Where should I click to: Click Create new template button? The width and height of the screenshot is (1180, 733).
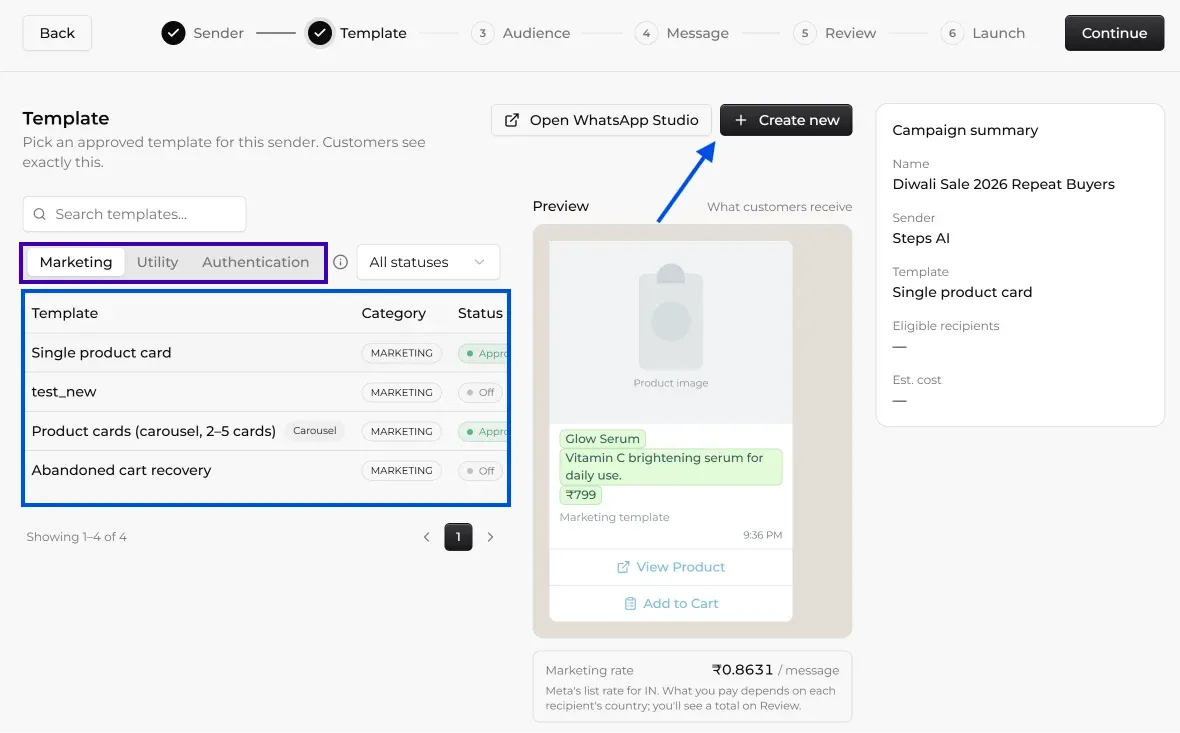pyautogui.click(x=786, y=120)
